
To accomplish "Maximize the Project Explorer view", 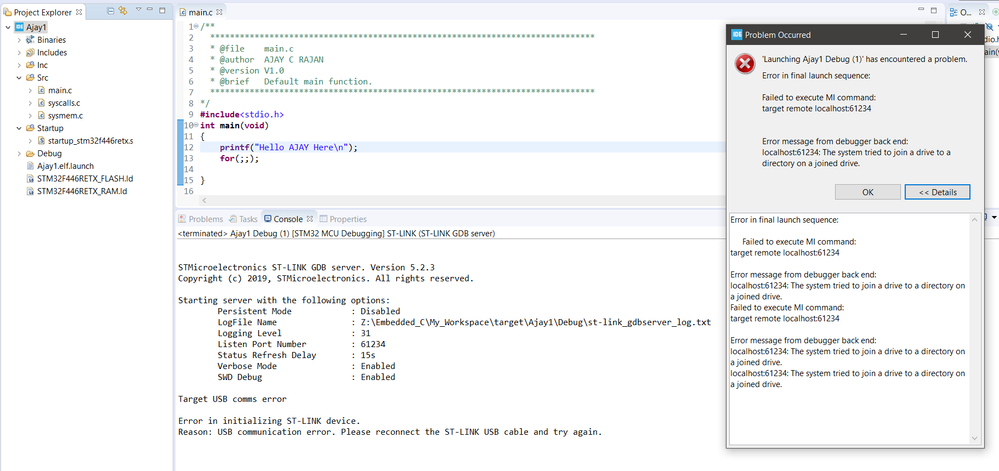I will pos(162,11).
